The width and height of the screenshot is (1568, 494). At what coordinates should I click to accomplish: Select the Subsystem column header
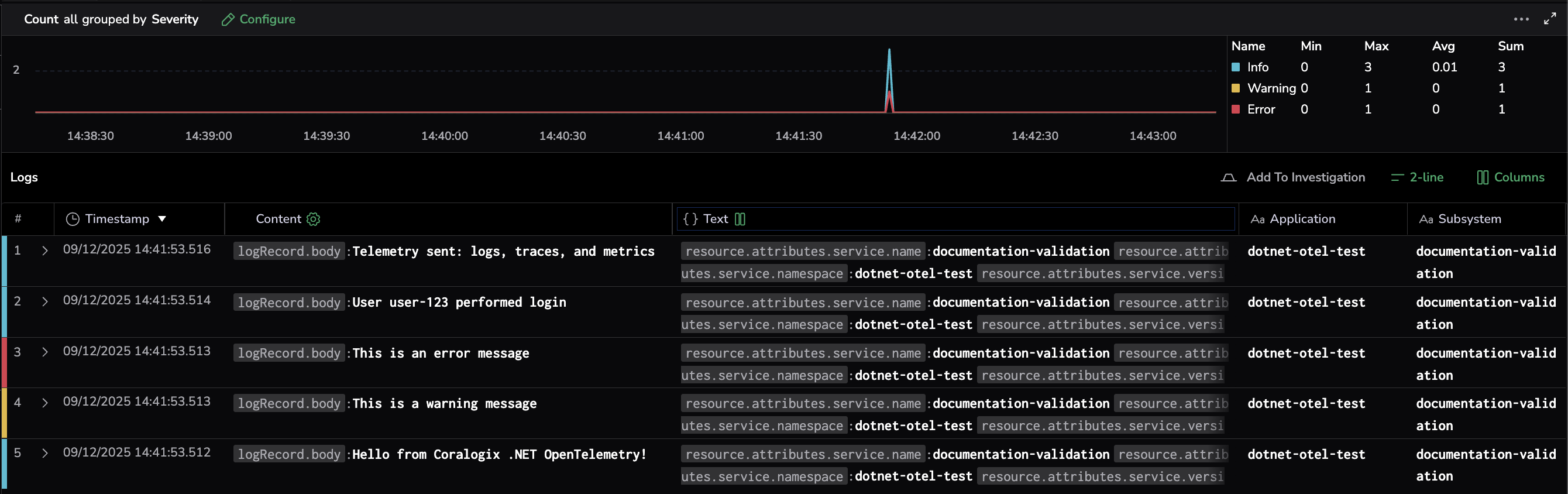tap(1469, 219)
